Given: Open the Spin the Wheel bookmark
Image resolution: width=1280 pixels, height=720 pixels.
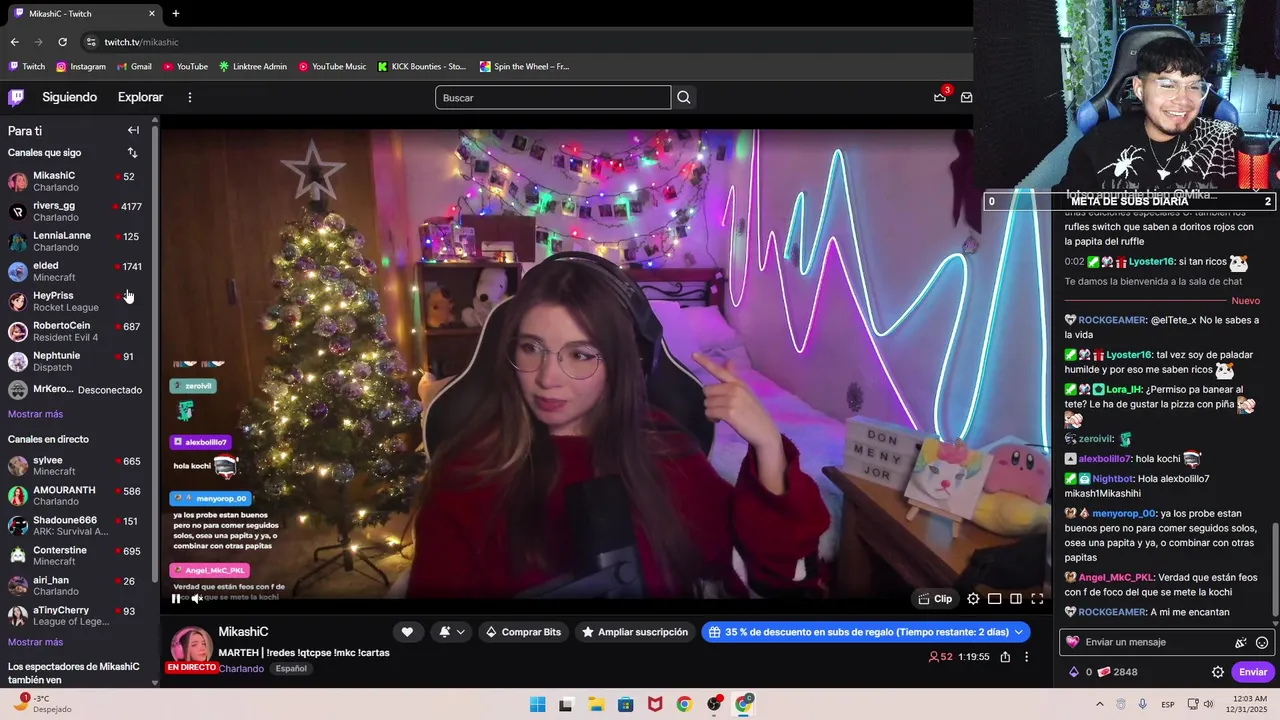Looking at the screenshot, I should point(524,67).
